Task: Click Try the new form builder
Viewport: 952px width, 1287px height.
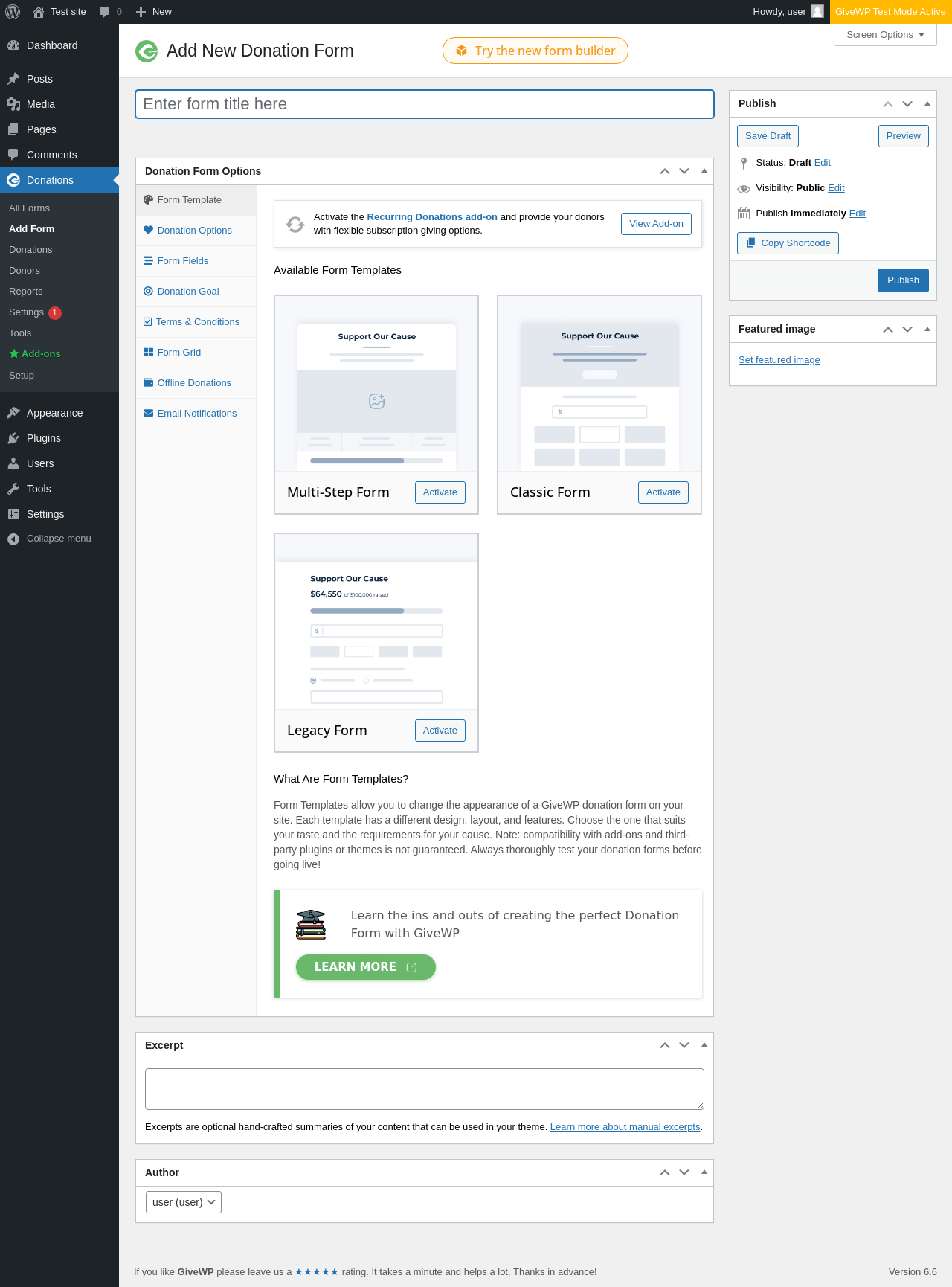Action: (535, 51)
